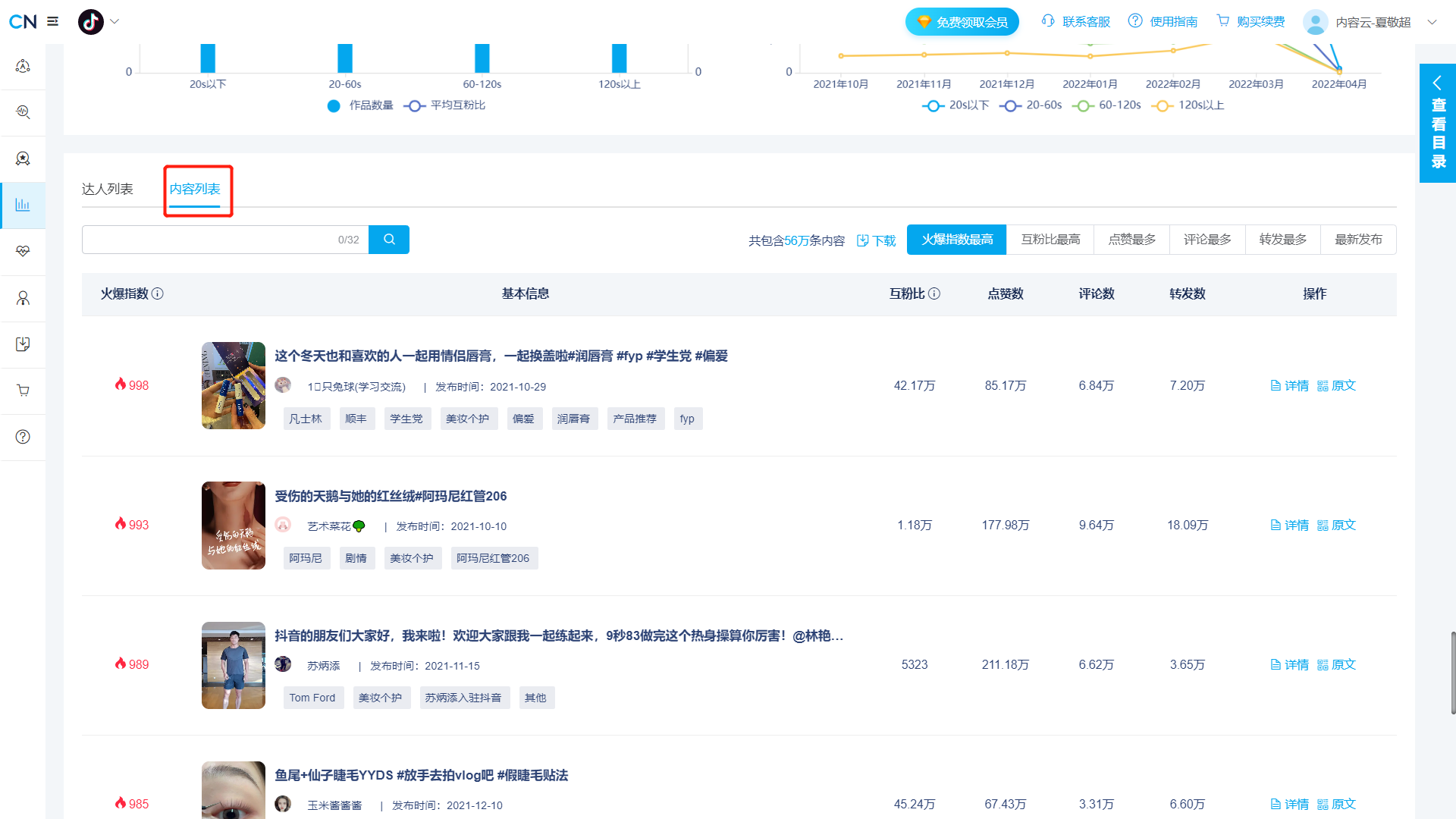Image resolution: width=1456 pixels, height=819 pixels.
Task: Toggle 20-60s legend in line chart
Action: point(1031,105)
